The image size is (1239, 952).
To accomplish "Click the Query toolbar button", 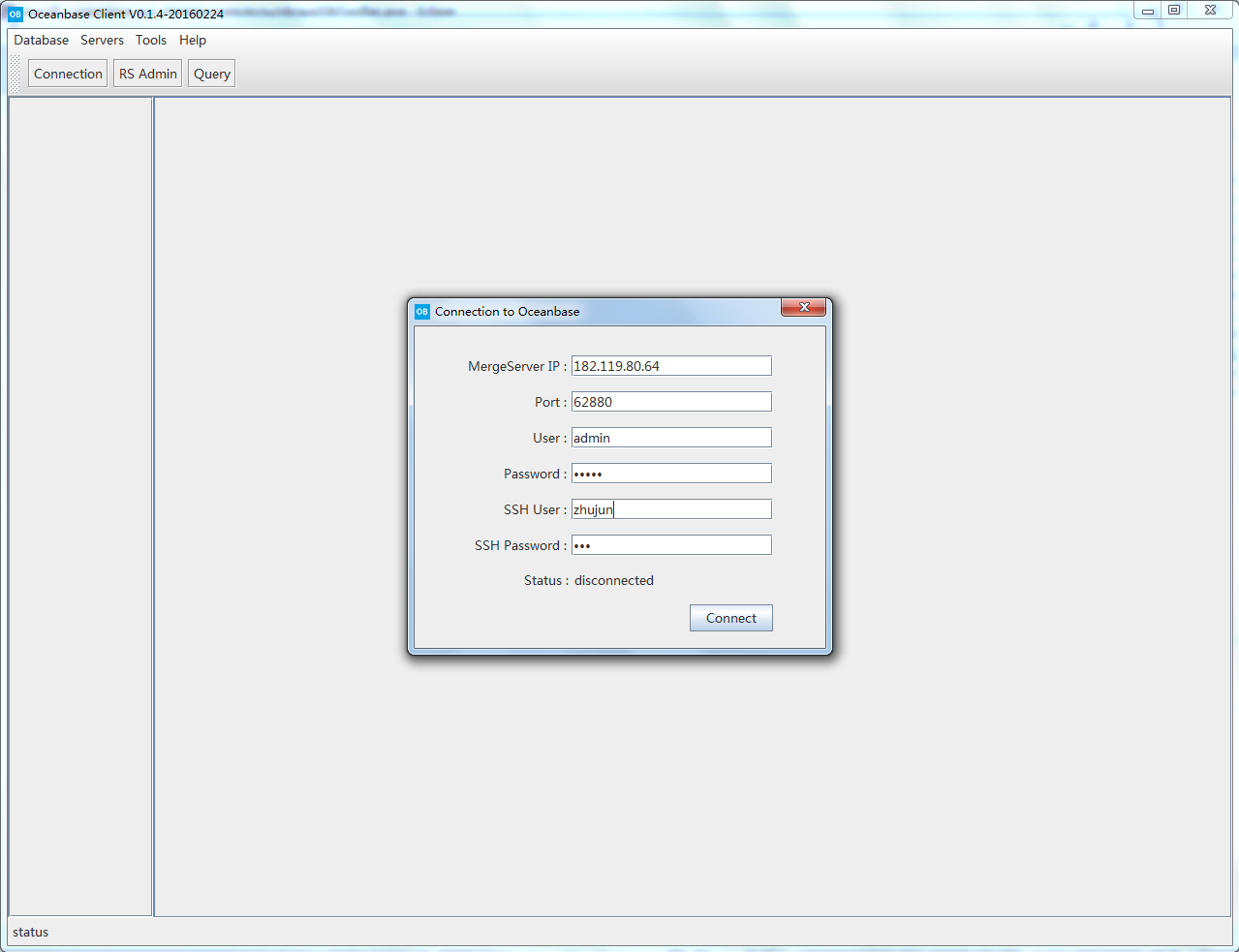I will coord(211,74).
